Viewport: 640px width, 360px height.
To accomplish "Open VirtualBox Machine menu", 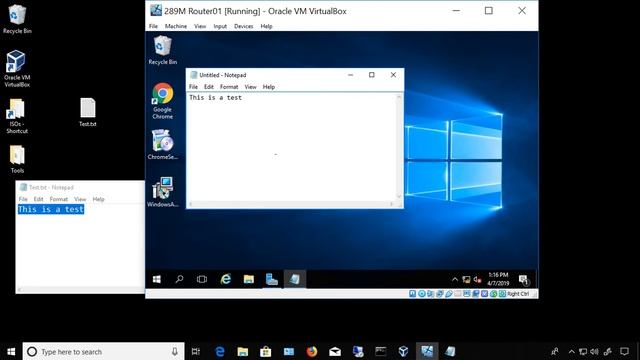I will 176,26.
